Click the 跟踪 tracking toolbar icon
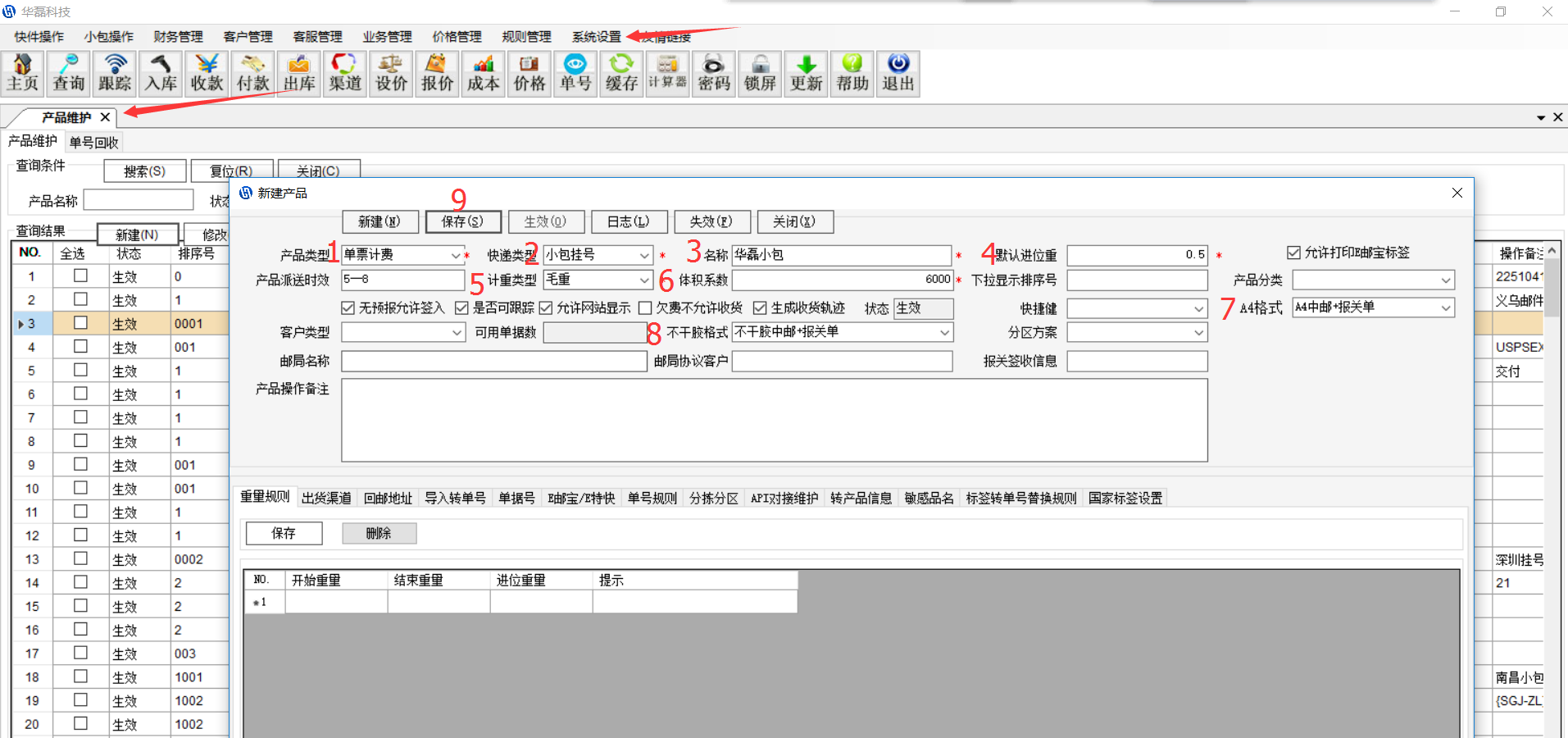The height and width of the screenshot is (738, 1568). (115, 74)
